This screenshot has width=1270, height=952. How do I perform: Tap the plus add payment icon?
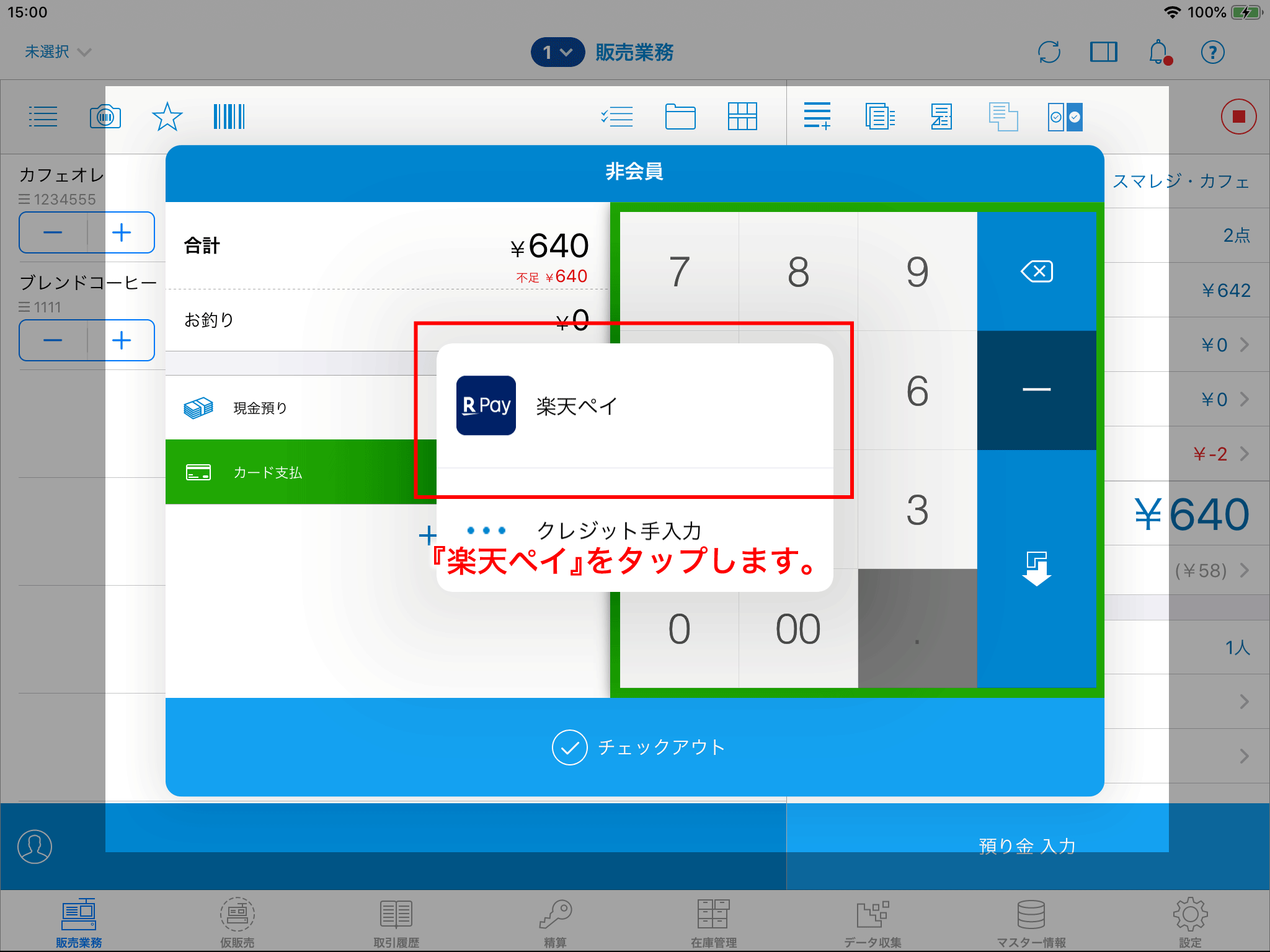(428, 535)
